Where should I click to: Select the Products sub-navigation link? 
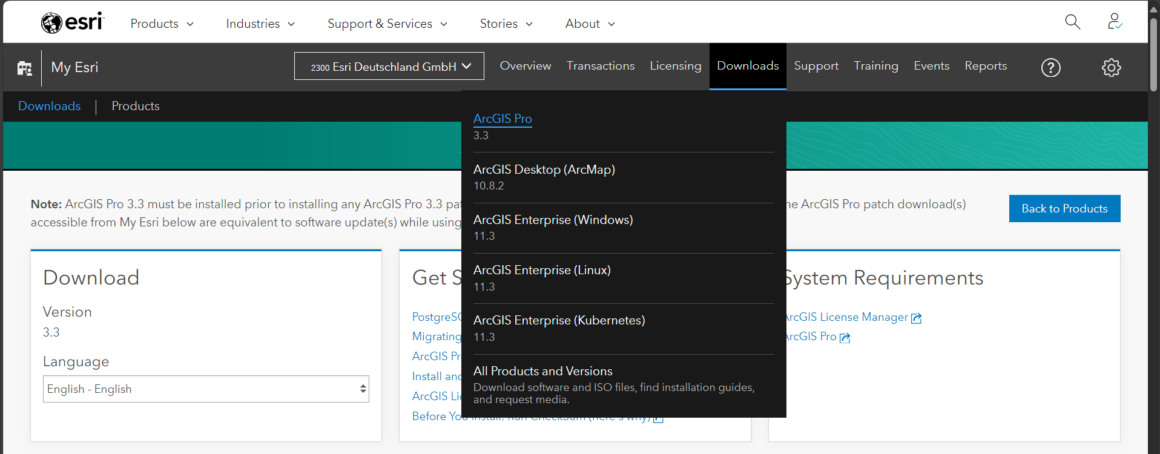135,106
